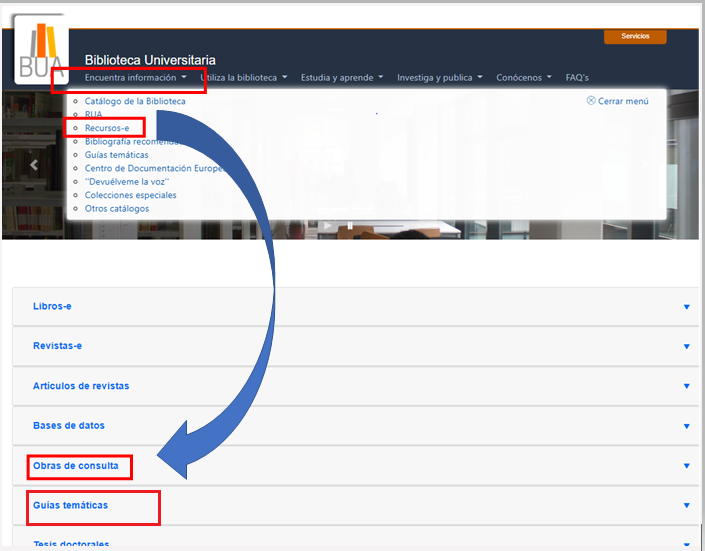This screenshot has height=551, width=705.
Task: Select Otros catálogos link
Action: point(117,209)
